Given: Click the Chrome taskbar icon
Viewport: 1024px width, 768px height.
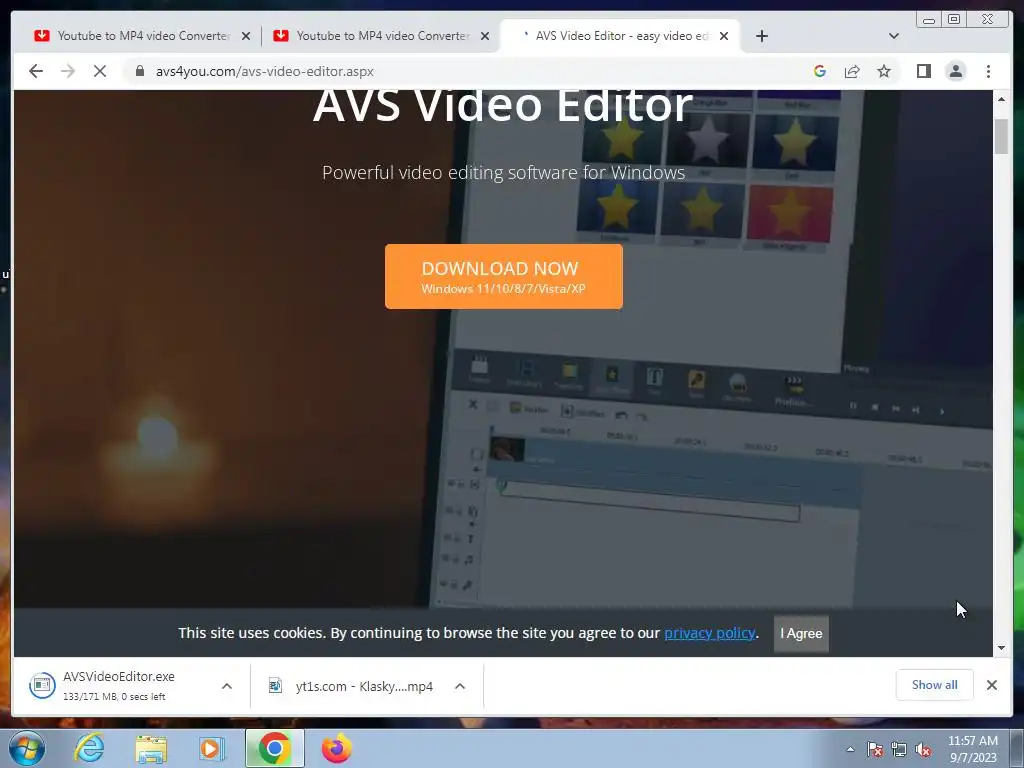Looking at the screenshot, I should (x=274, y=748).
